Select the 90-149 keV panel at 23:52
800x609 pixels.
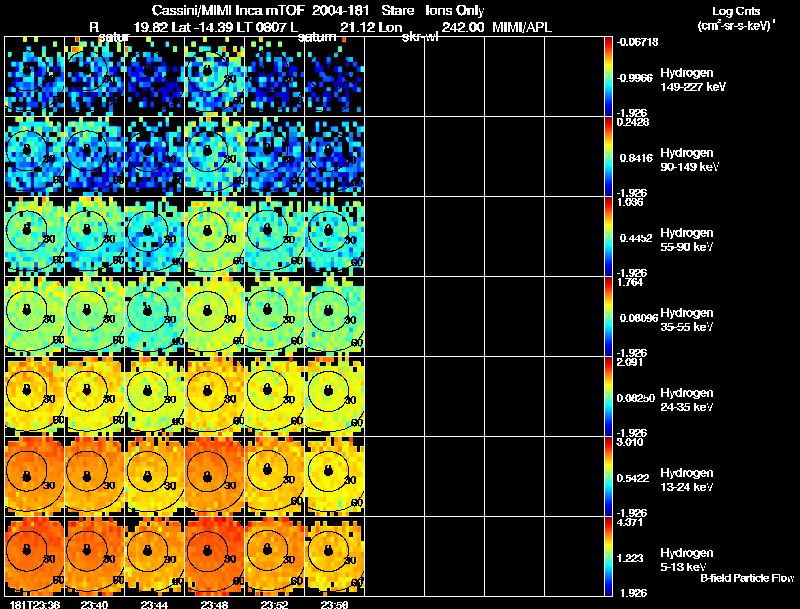(x=275, y=157)
